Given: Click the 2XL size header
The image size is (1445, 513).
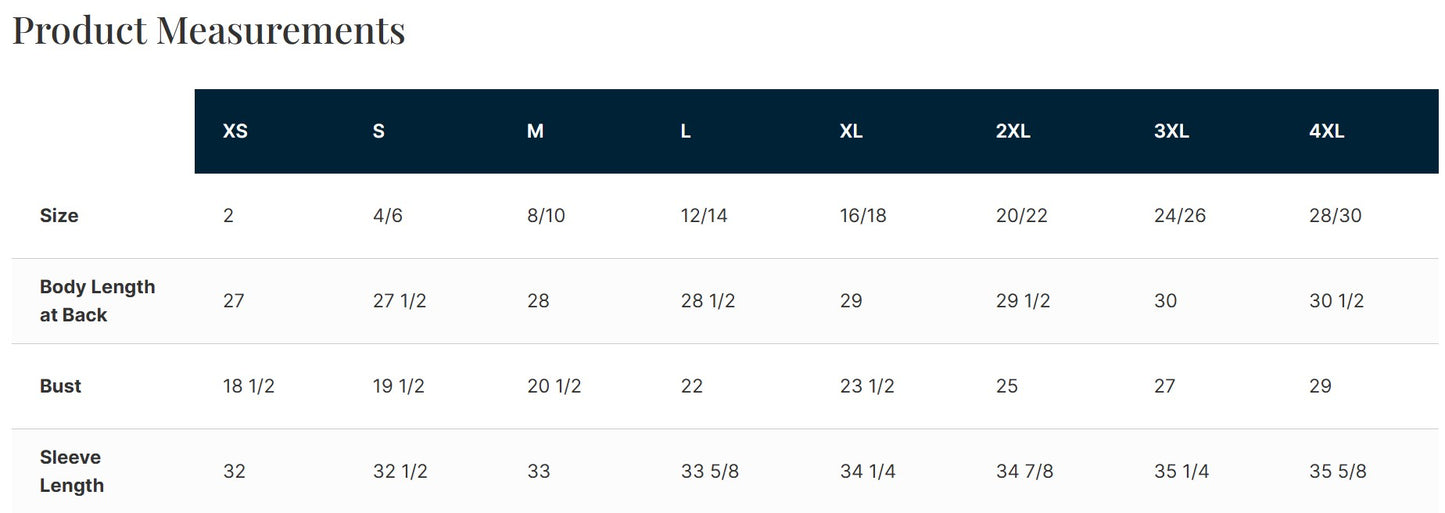Looking at the screenshot, I should click(x=1013, y=131).
